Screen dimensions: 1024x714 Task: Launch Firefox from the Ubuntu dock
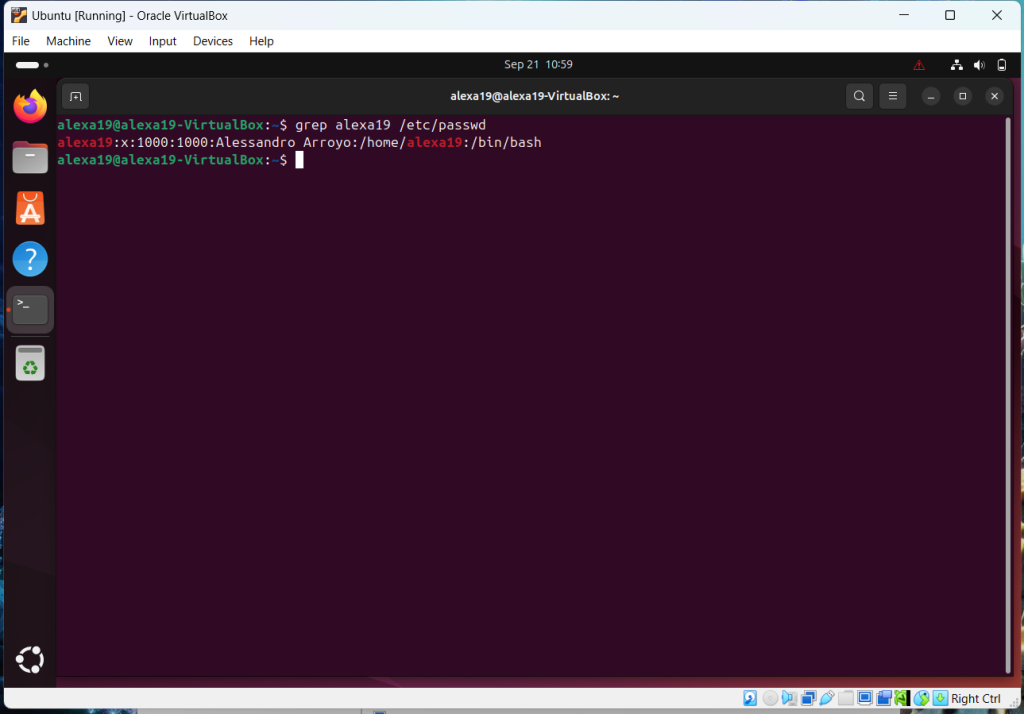coord(30,106)
